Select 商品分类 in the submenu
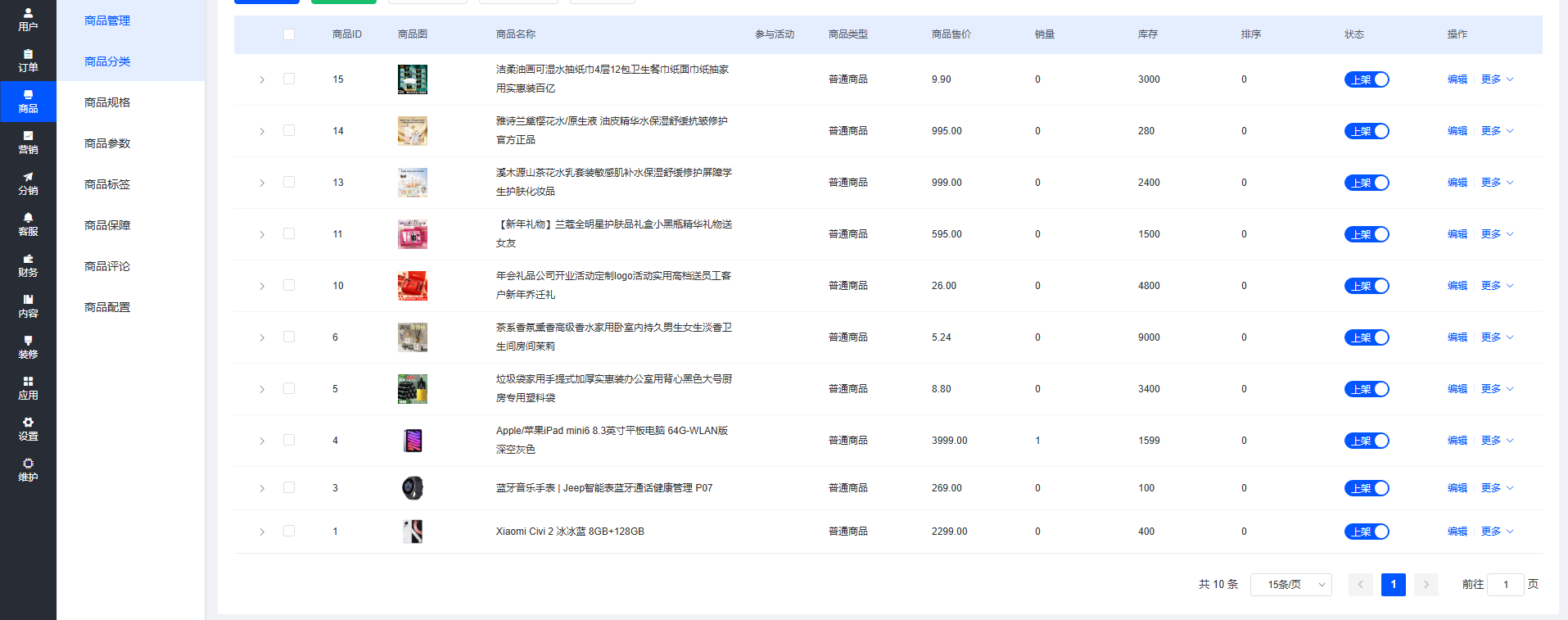Viewport: 1568px width, 620px height. (x=107, y=61)
